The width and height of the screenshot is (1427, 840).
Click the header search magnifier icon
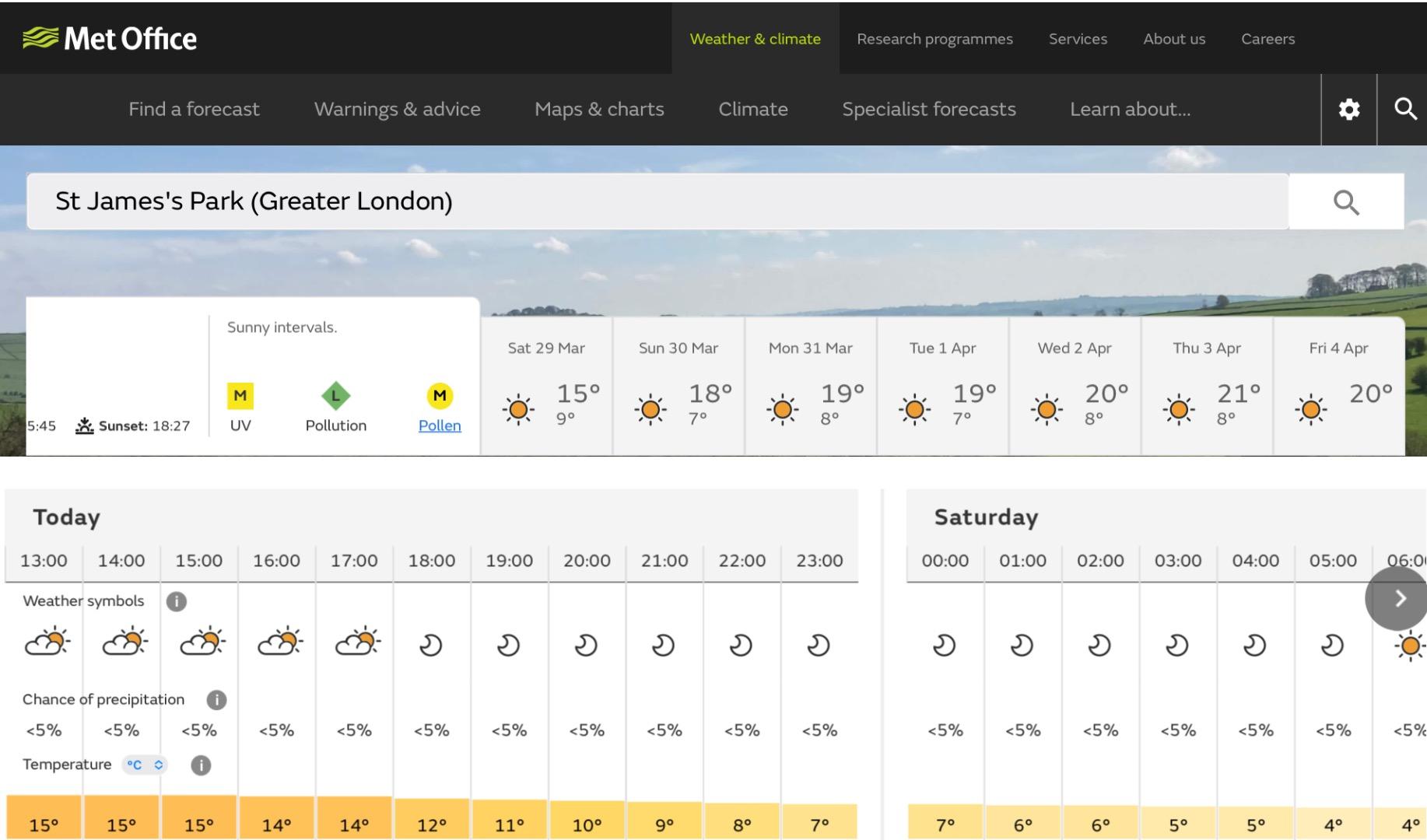click(x=1404, y=110)
